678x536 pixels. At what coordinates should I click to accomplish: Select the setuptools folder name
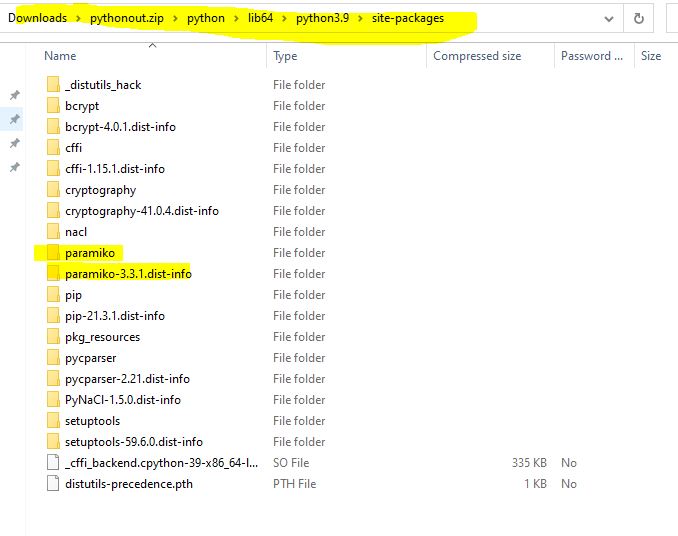click(x=93, y=421)
